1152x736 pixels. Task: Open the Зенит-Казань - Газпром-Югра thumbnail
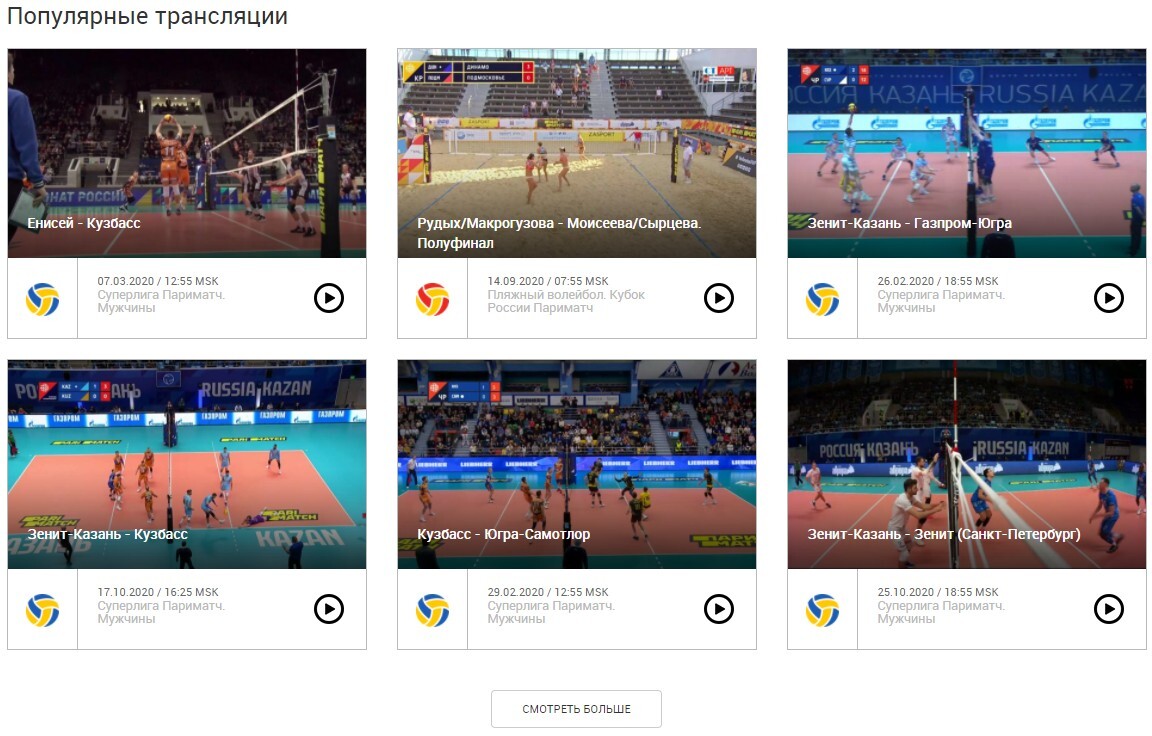(967, 153)
